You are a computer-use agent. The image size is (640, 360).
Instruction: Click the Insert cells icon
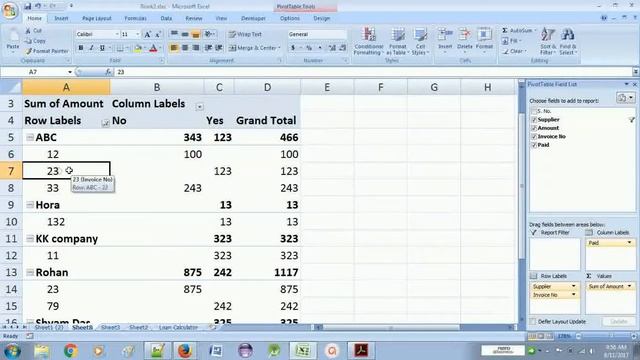pyautogui.click(x=445, y=35)
